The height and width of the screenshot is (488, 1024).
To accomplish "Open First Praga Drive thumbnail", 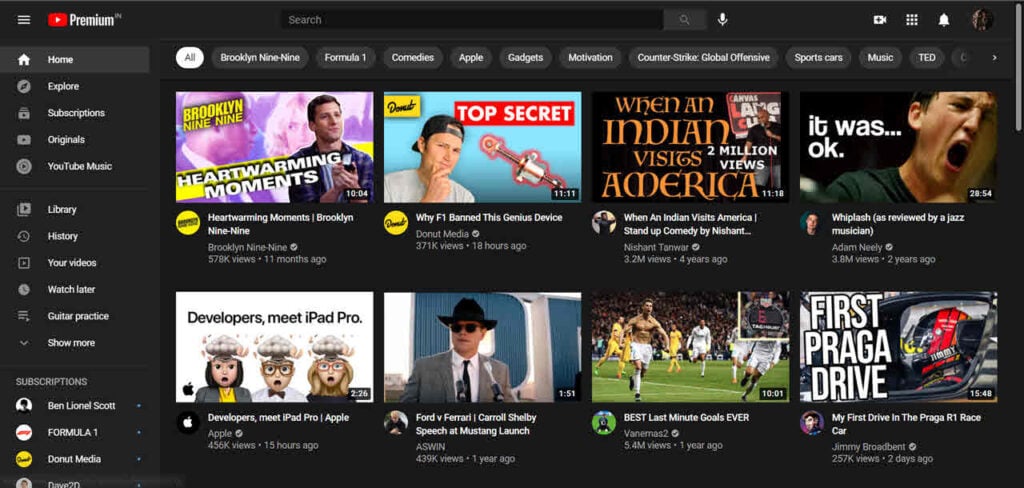I will pyautogui.click(x=899, y=347).
